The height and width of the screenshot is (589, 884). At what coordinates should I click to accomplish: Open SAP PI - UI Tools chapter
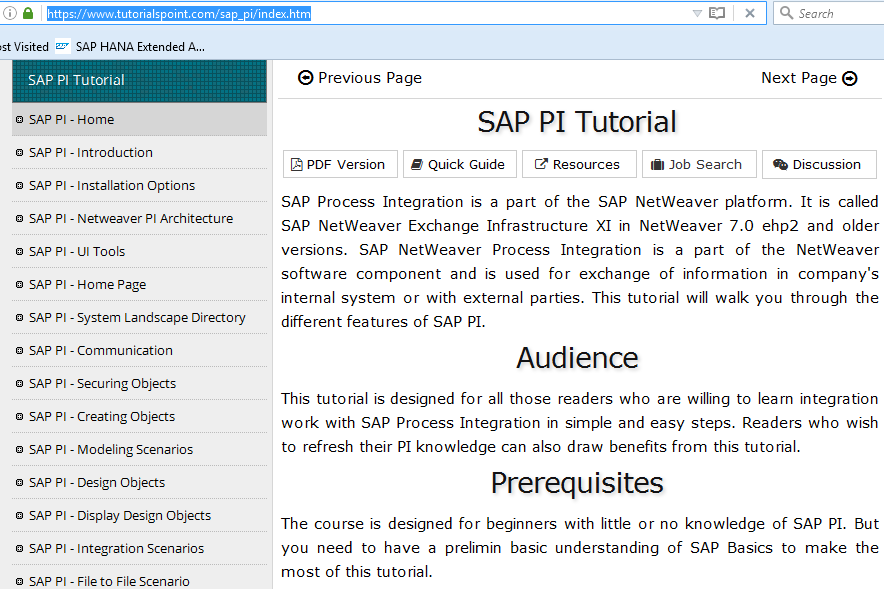click(x=139, y=251)
